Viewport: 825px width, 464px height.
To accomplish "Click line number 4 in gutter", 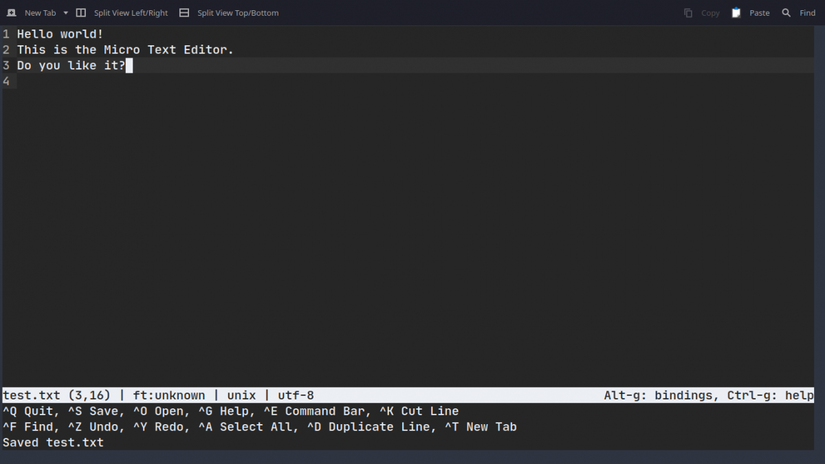I will coord(6,81).
